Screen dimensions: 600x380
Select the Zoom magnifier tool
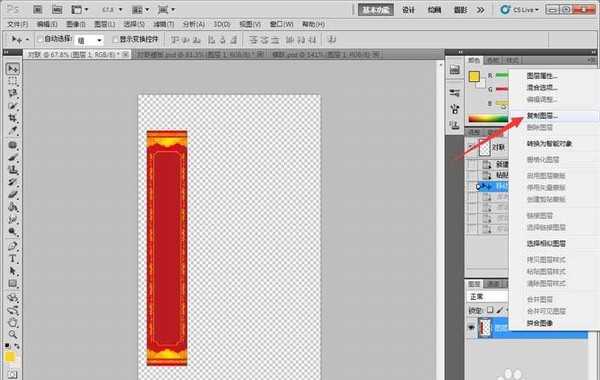point(13,334)
